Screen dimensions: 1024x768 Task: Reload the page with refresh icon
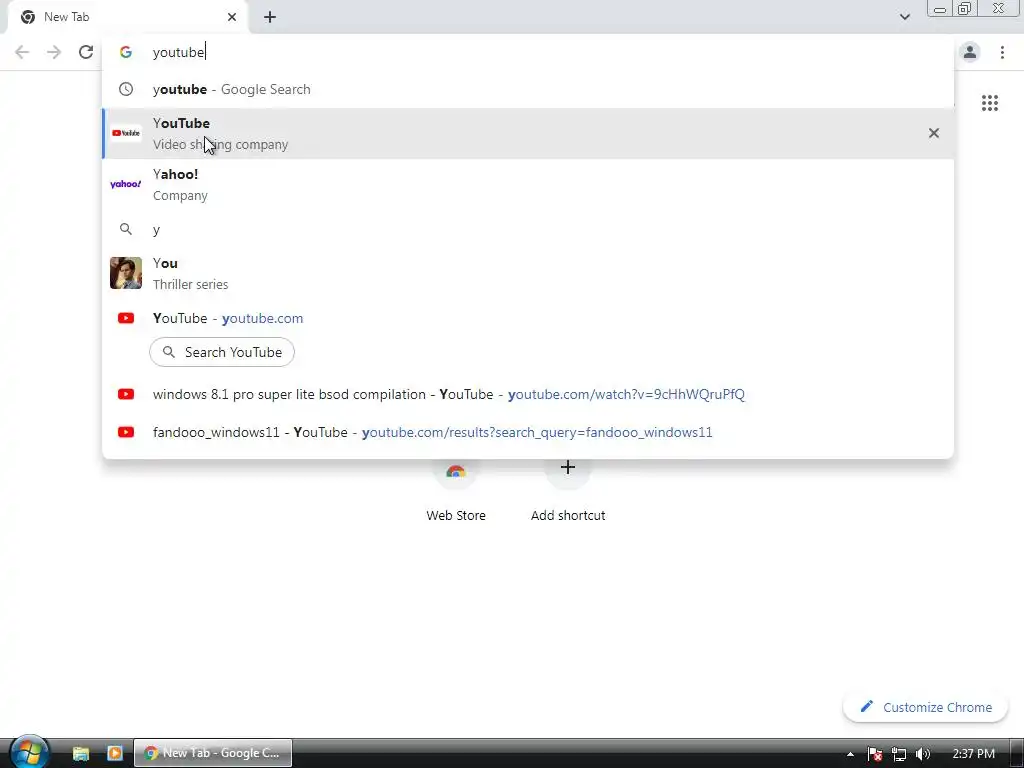point(86,52)
